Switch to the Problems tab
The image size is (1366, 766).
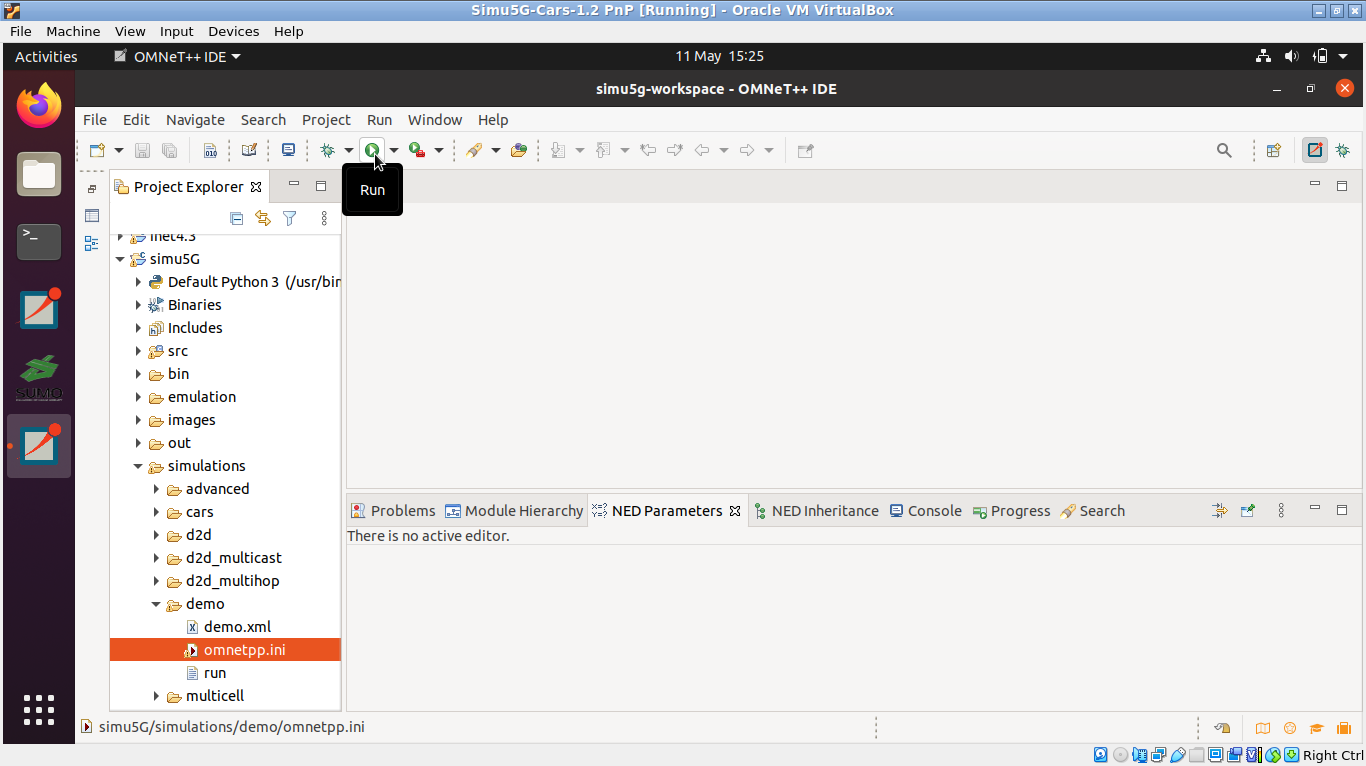tap(393, 511)
